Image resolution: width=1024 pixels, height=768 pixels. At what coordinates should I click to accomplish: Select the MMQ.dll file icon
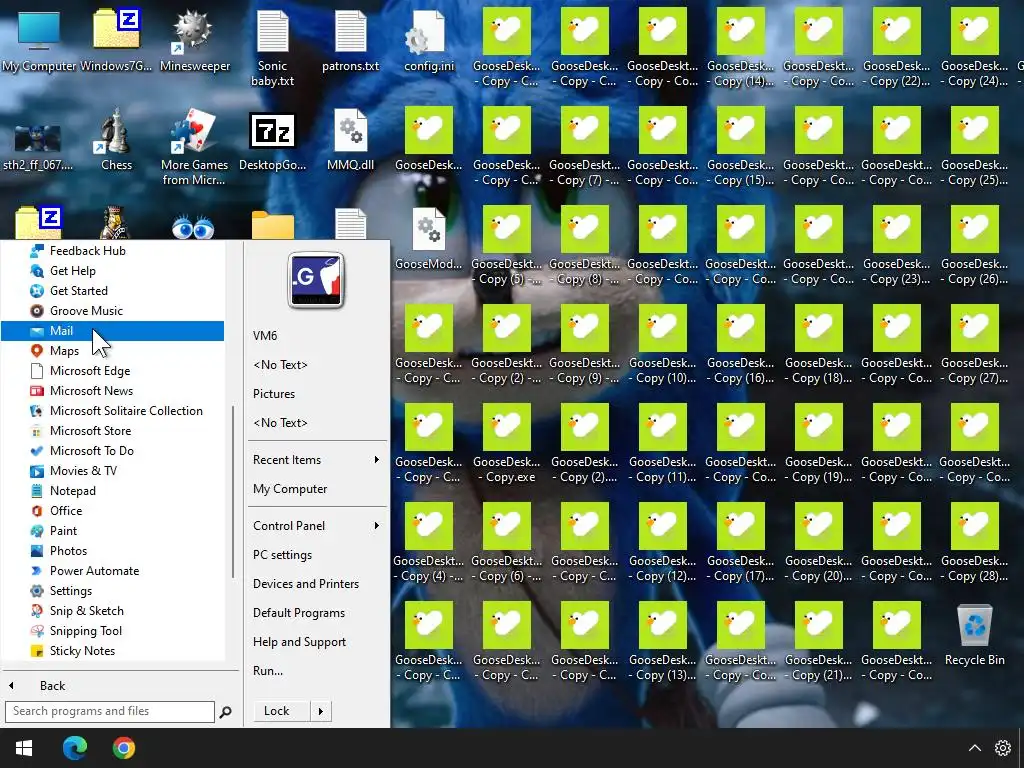click(351, 140)
